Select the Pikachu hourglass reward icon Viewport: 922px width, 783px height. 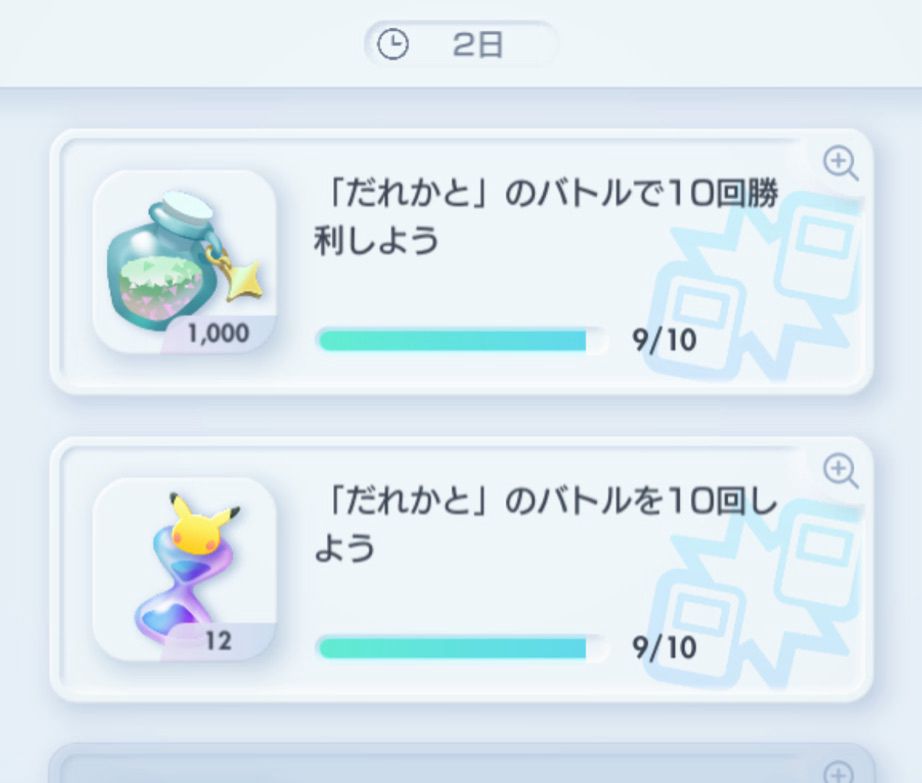pyautogui.click(x=185, y=569)
